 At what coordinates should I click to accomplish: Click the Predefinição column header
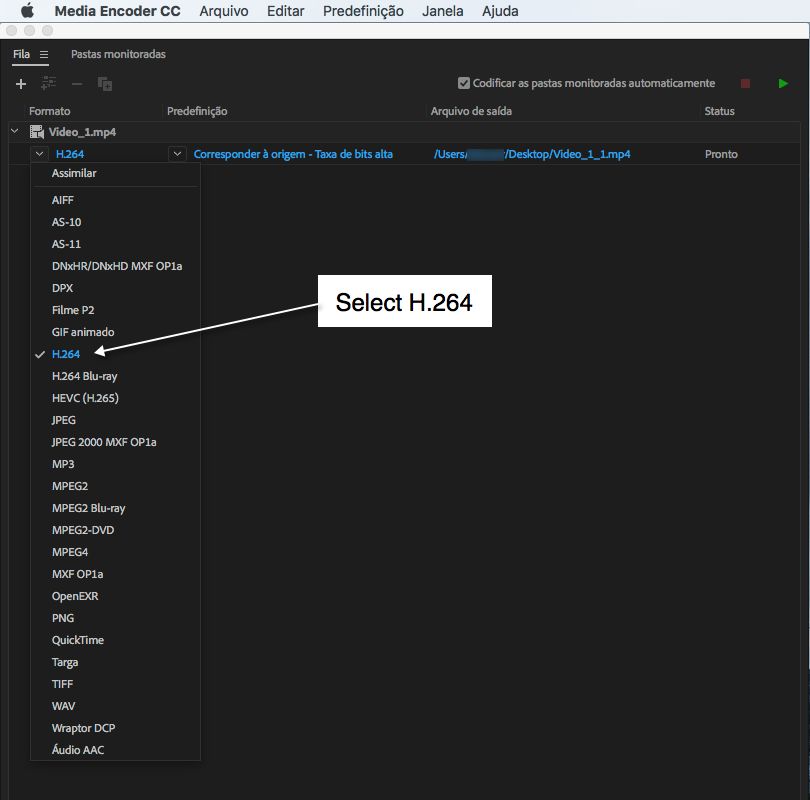coord(197,111)
